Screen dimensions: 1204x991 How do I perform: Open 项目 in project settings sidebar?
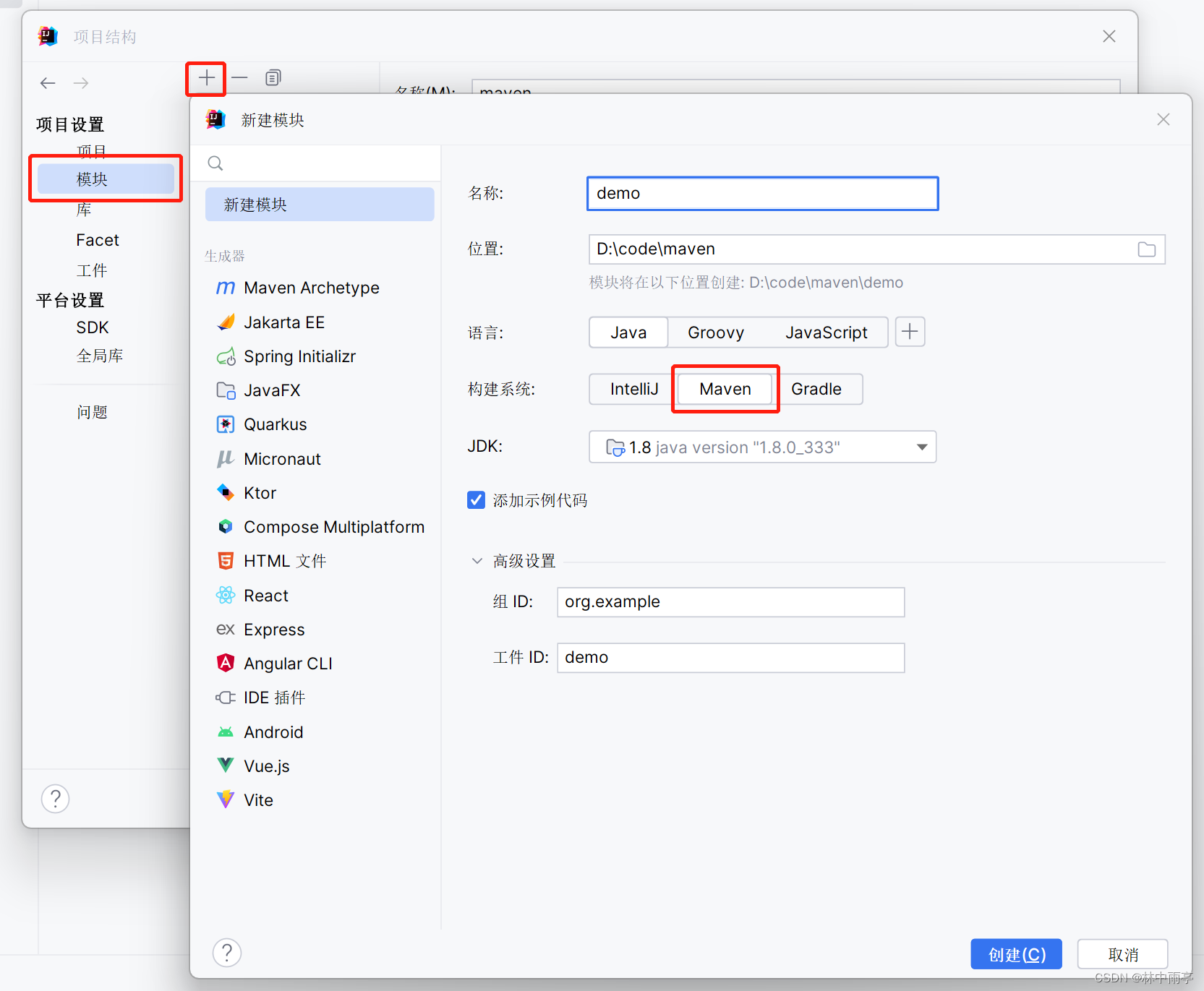[x=92, y=151]
